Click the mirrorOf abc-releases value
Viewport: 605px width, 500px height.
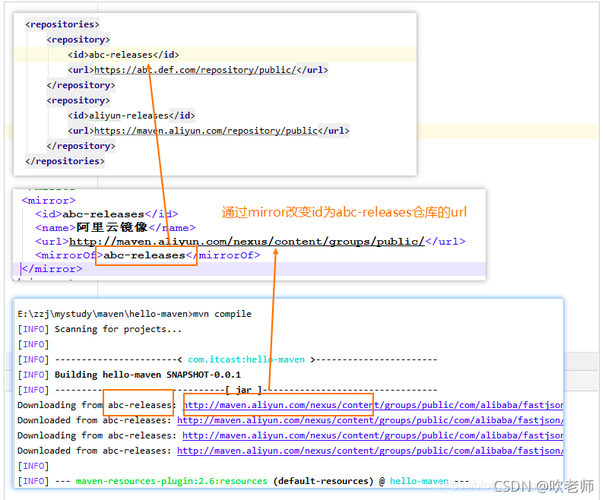144,255
